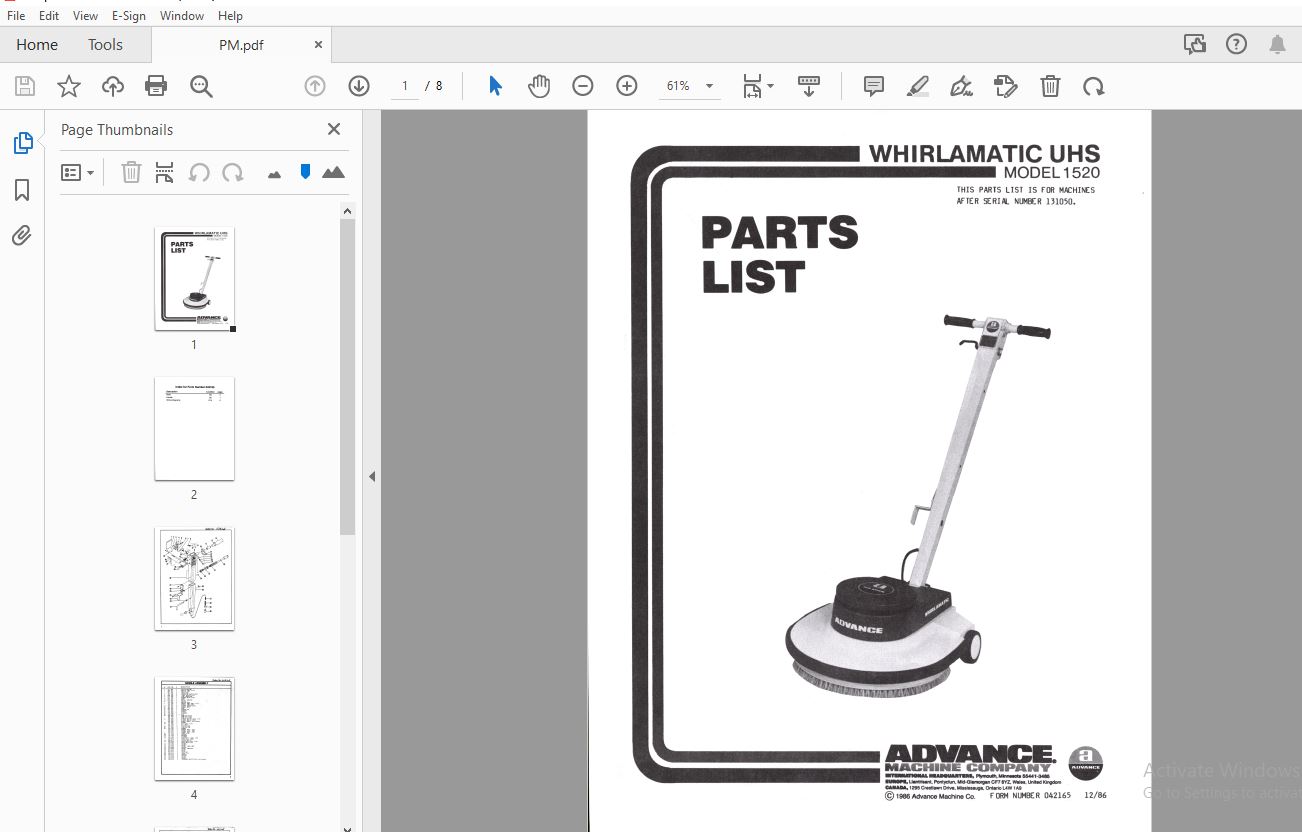Open the Bookmarks side panel
Image resolution: width=1302 pixels, height=832 pixels.
pyautogui.click(x=22, y=190)
